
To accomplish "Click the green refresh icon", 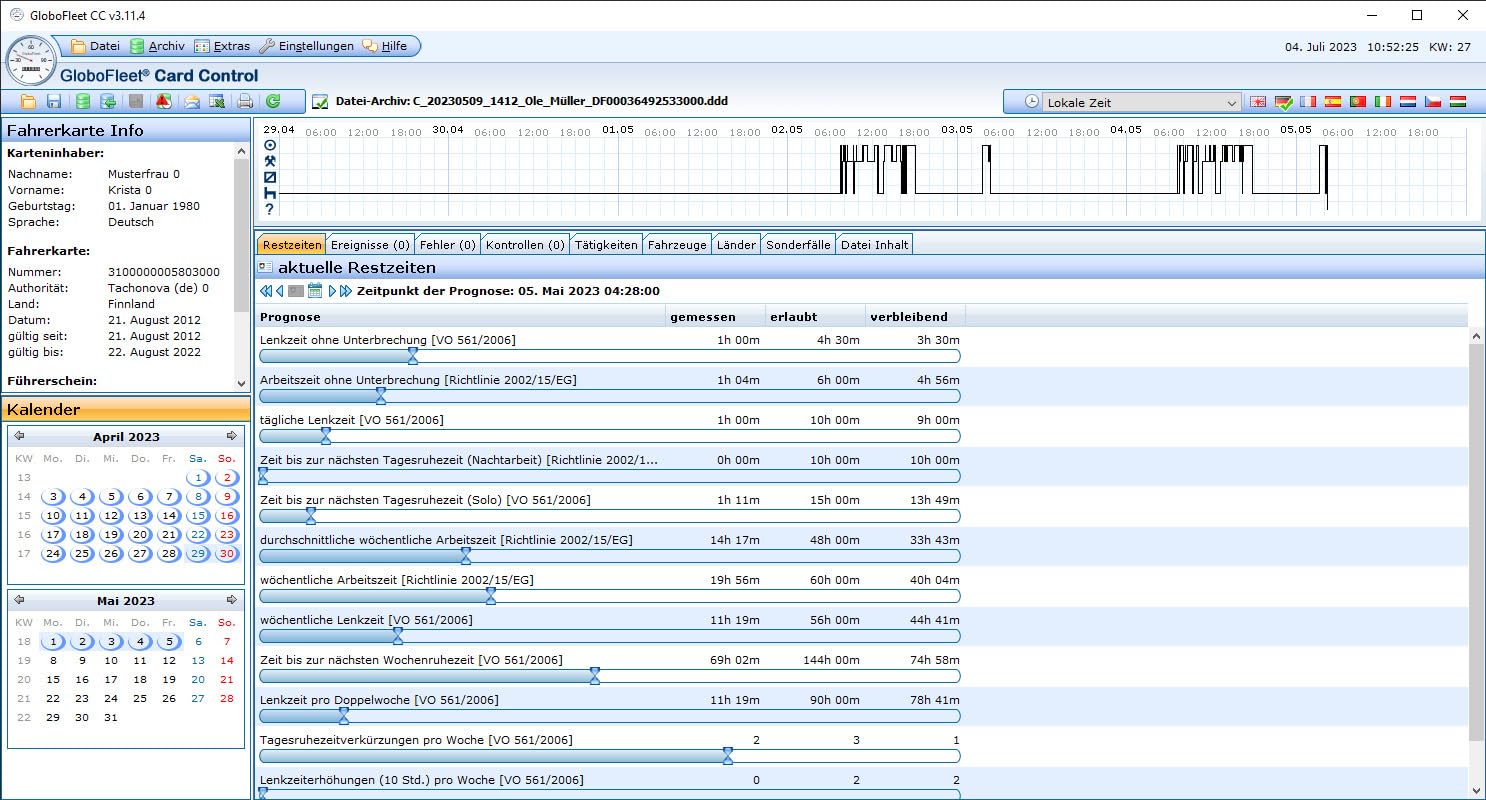I will [x=272, y=102].
